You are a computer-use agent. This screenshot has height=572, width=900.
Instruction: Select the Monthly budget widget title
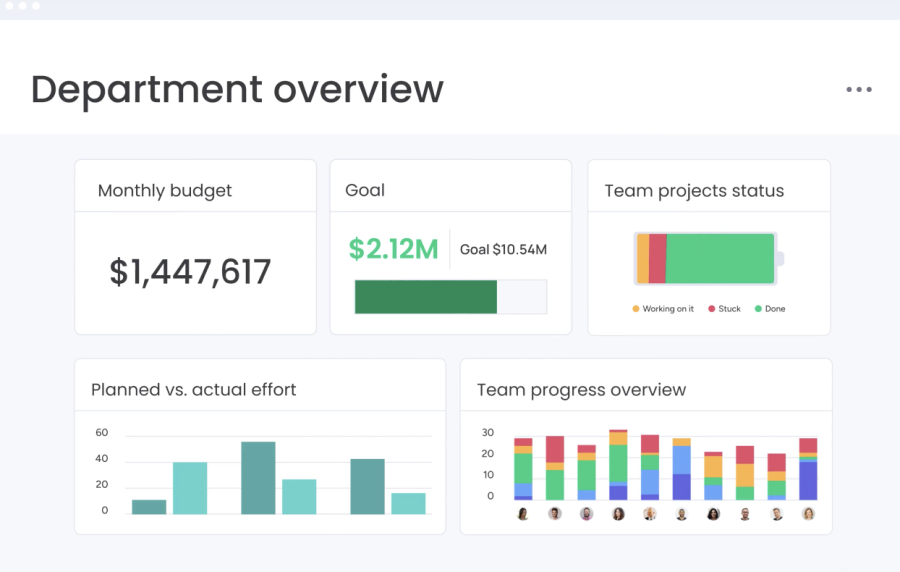[x=165, y=190]
